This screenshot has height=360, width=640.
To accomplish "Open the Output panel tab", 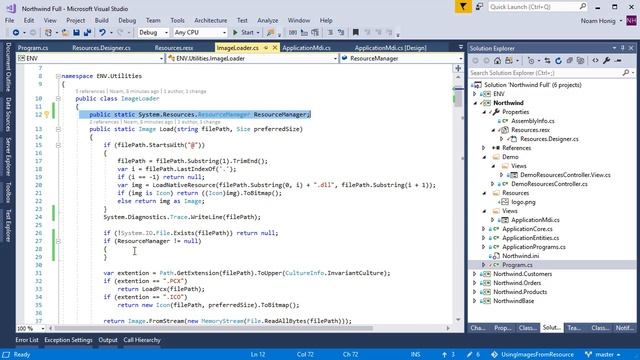I will coord(108,340).
